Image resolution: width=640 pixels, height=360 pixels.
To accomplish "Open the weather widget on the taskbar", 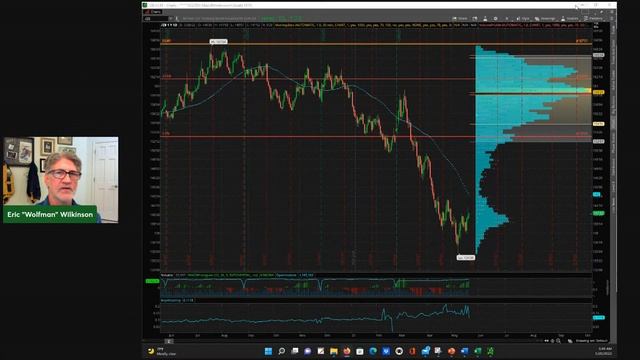I will [x=162, y=351].
